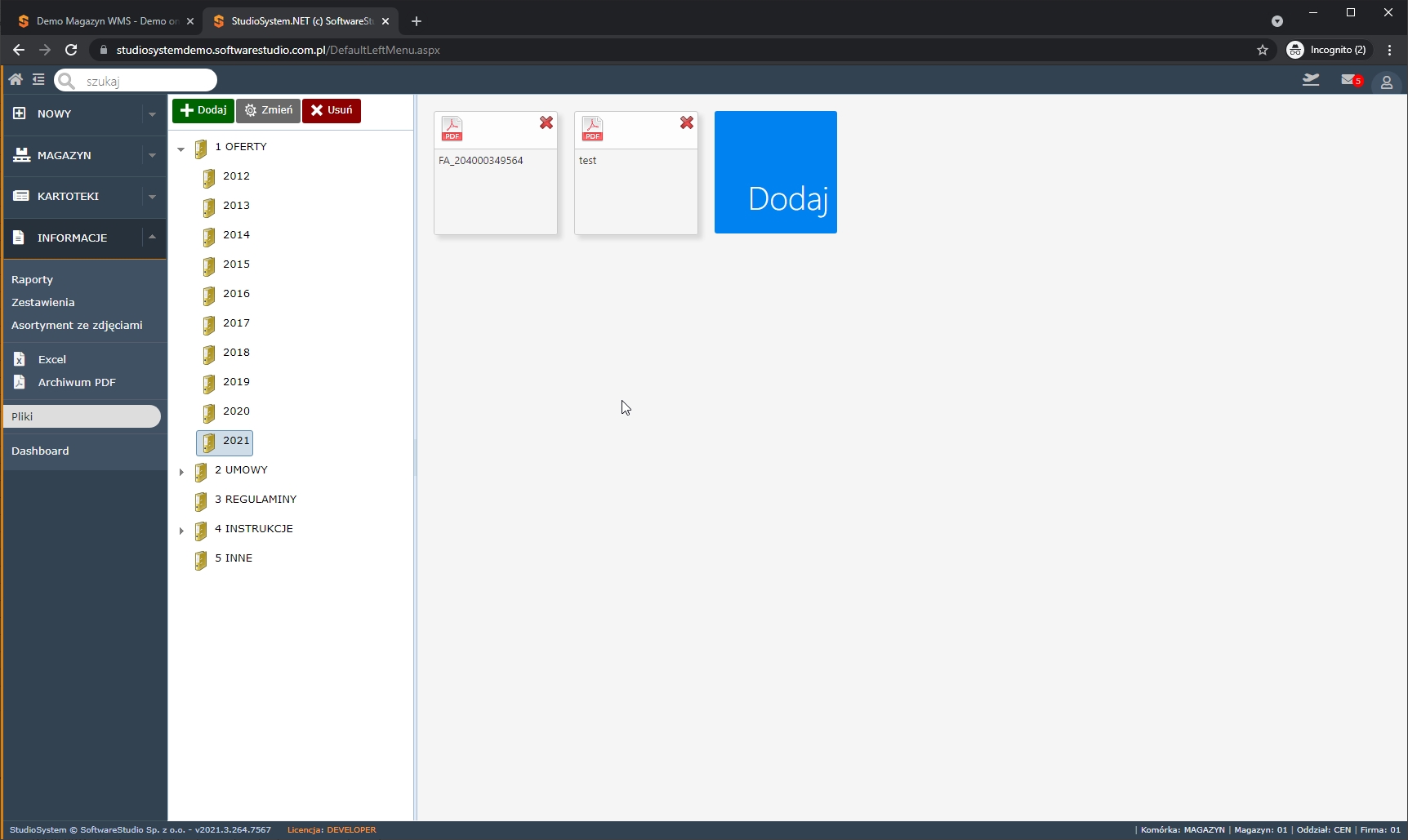Open the Excel export icon in sidebar
The width and height of the screenshot is (1408, 840).
tap(20, 359)
